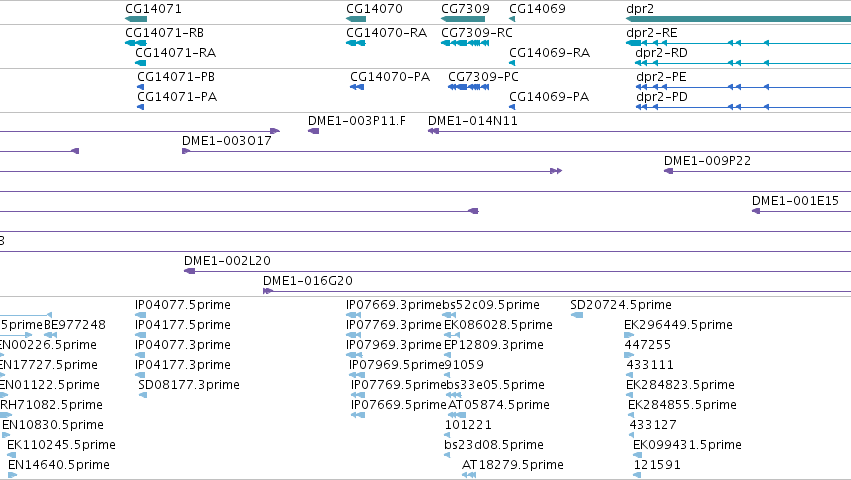851x480 pixels.
Task: Click BAC clone DME1-016G20 label
Action: coord(308,281)
